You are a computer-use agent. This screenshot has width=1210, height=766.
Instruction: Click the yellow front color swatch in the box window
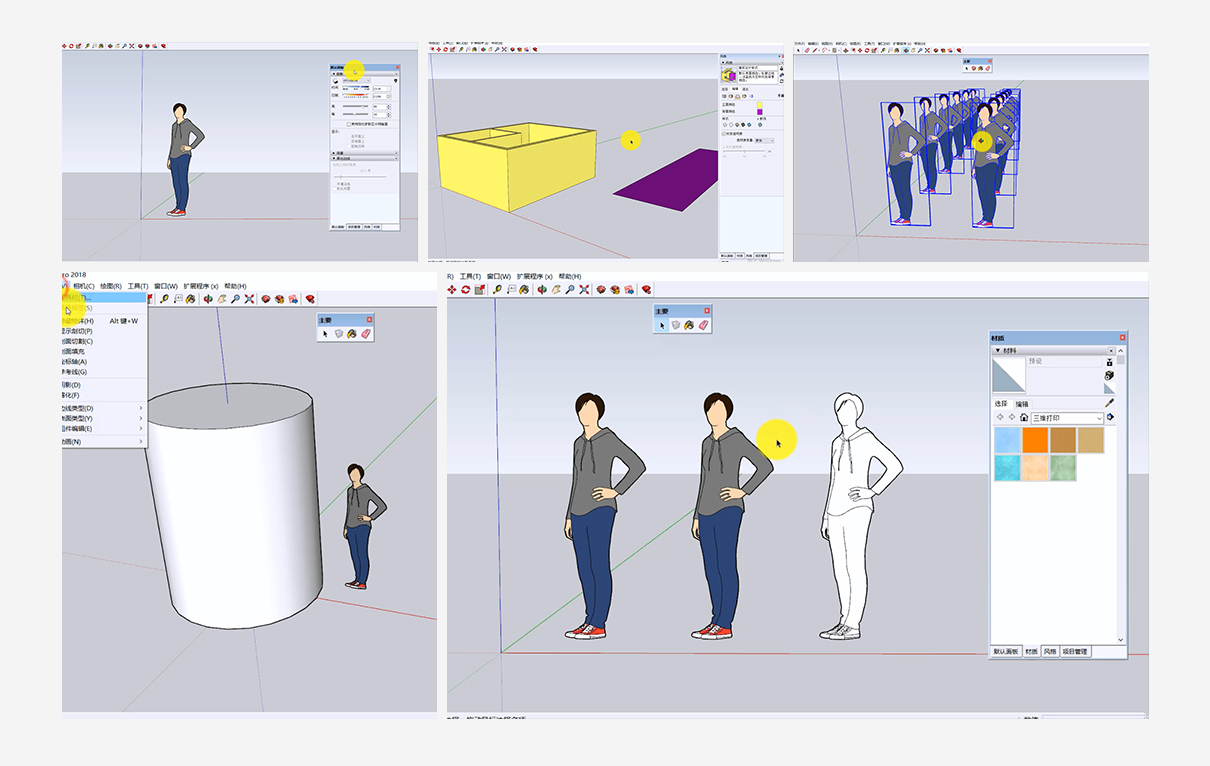click(x=761, y=105)
